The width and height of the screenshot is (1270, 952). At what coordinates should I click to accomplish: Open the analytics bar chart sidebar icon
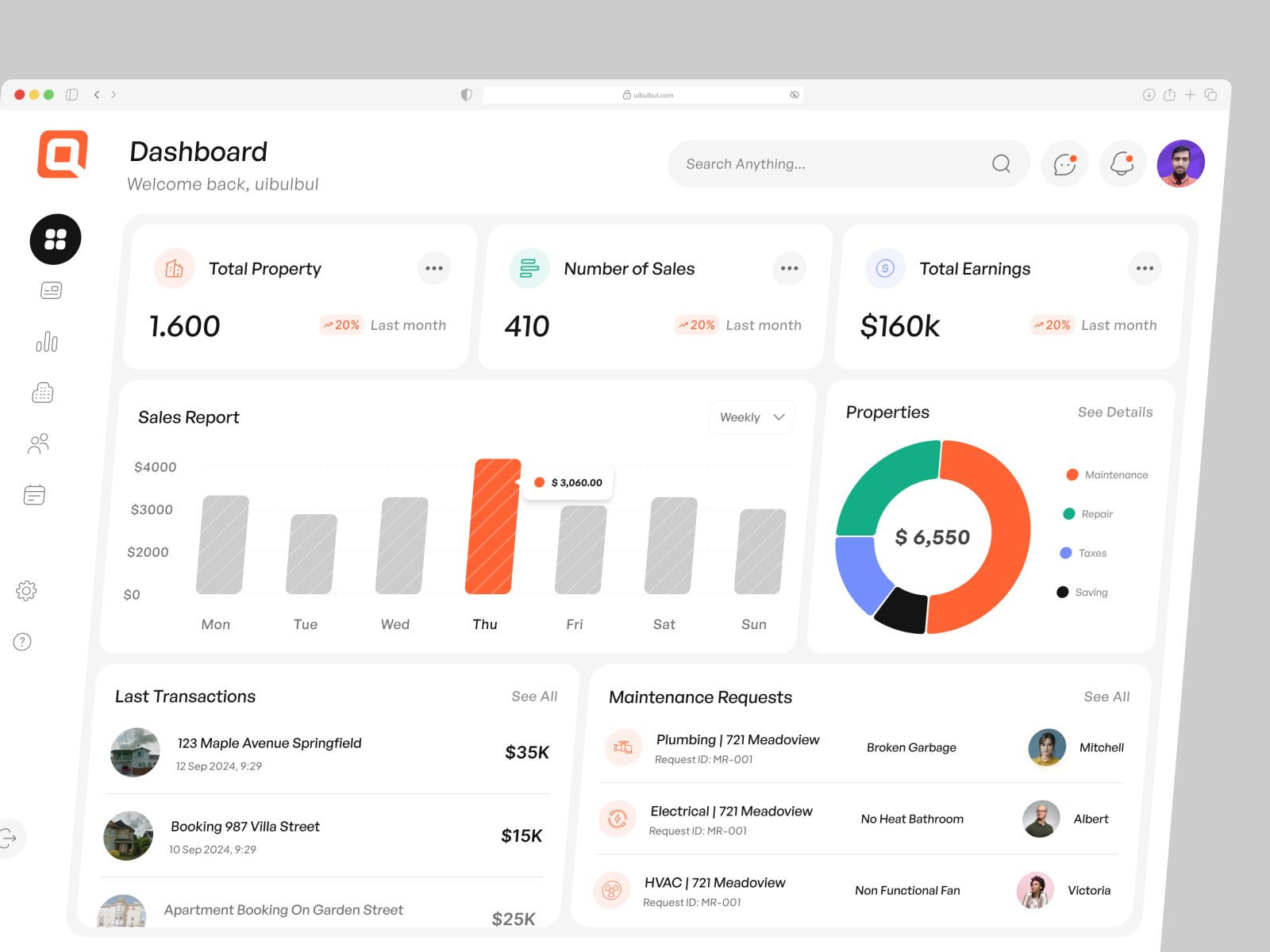pyautogui.click(x=47, y=342)
